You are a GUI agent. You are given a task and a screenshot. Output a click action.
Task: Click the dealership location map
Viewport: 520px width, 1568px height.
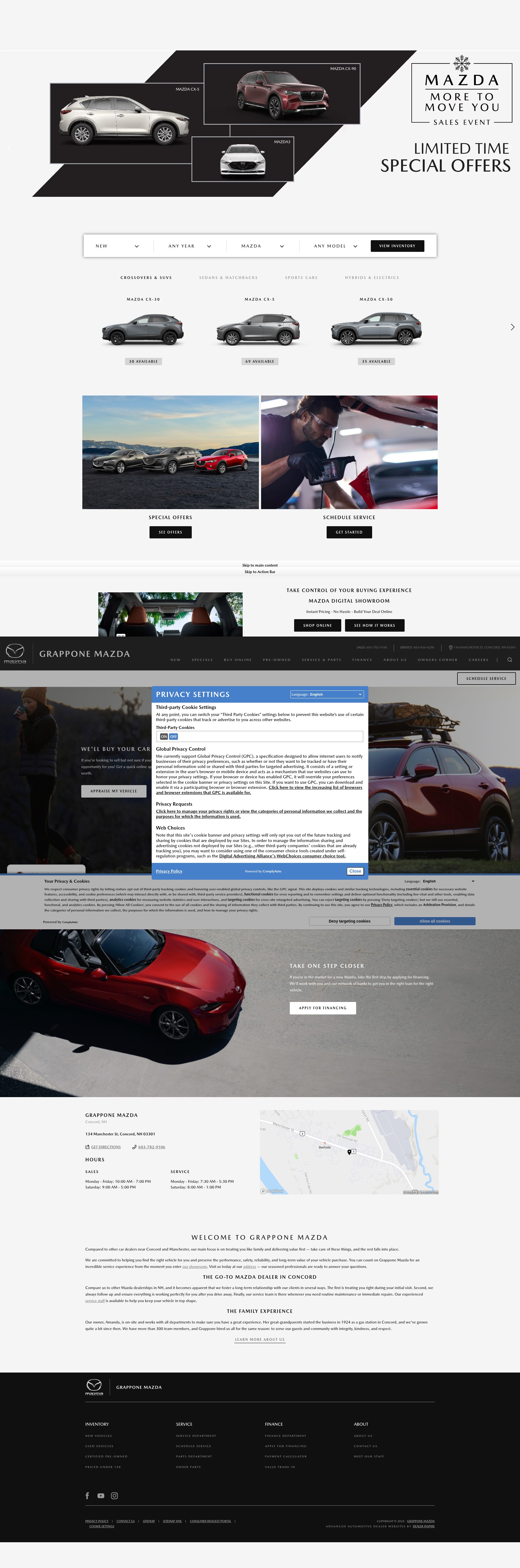coord(349,1152)
